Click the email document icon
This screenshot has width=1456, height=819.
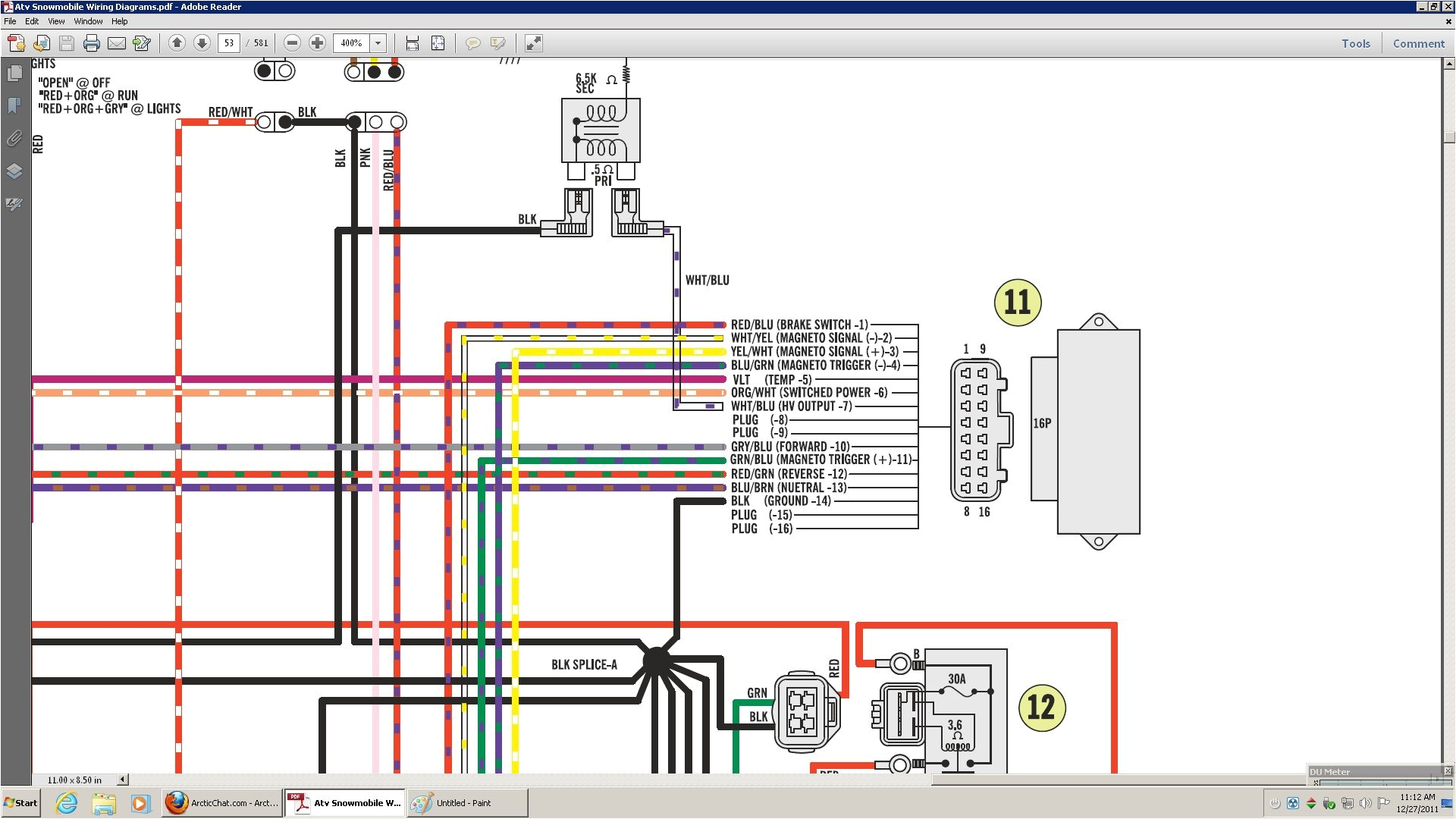117,43
